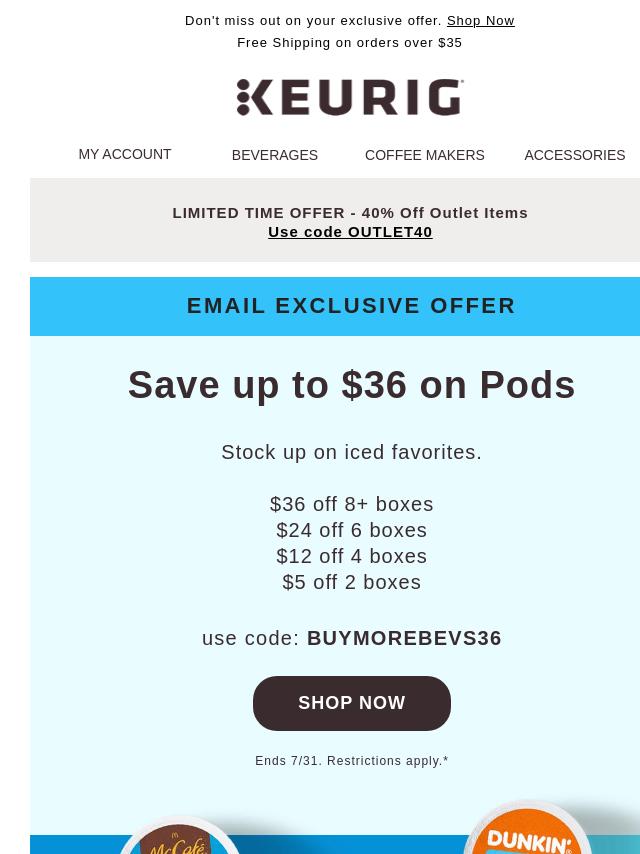
Task: Click the LIMITED TIME OFFER outlet text
Action: [350, 213]
